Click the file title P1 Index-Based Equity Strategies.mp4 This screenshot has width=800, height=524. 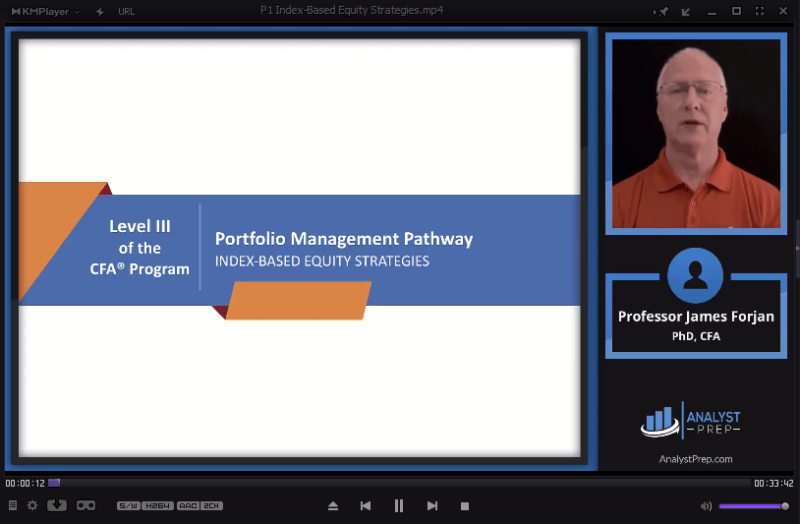352,10
